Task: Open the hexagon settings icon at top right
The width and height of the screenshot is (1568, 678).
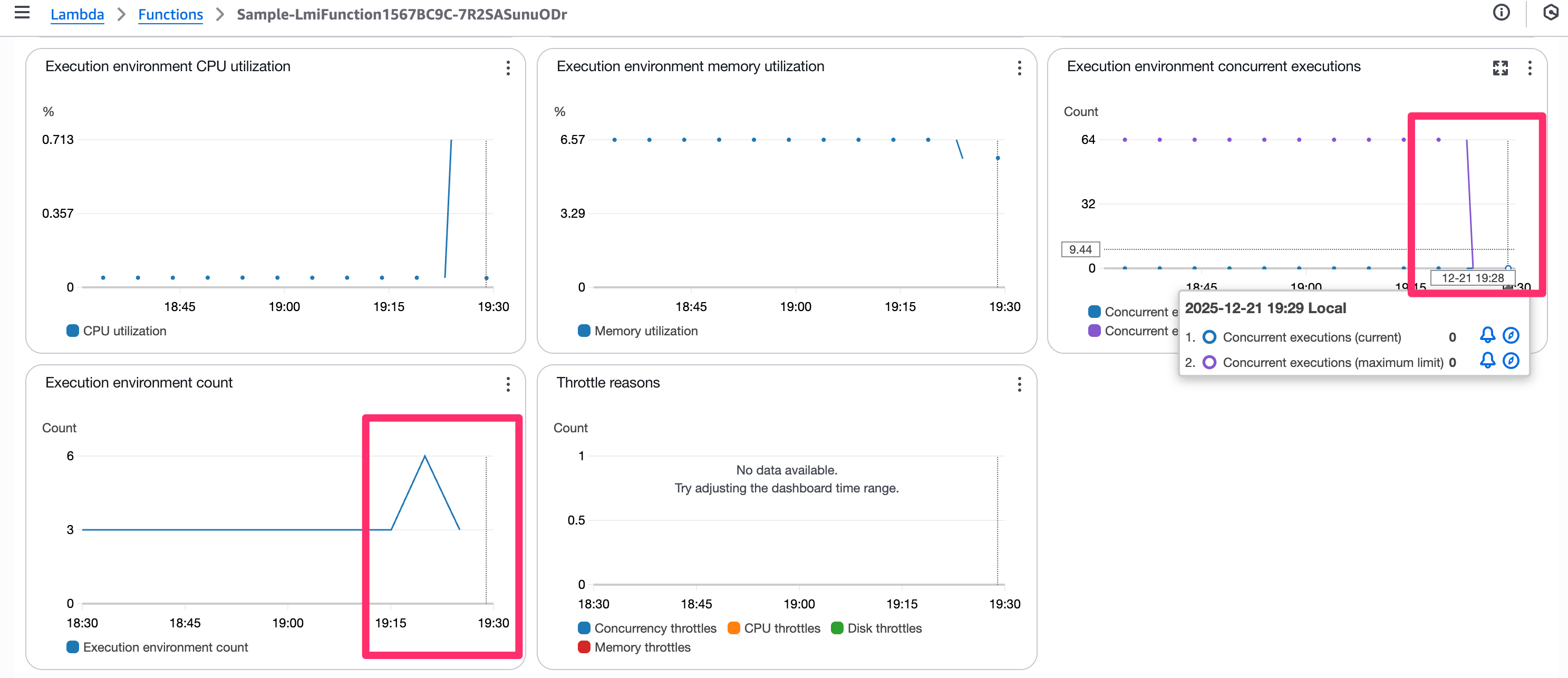Action: (x=1551, y=13)
